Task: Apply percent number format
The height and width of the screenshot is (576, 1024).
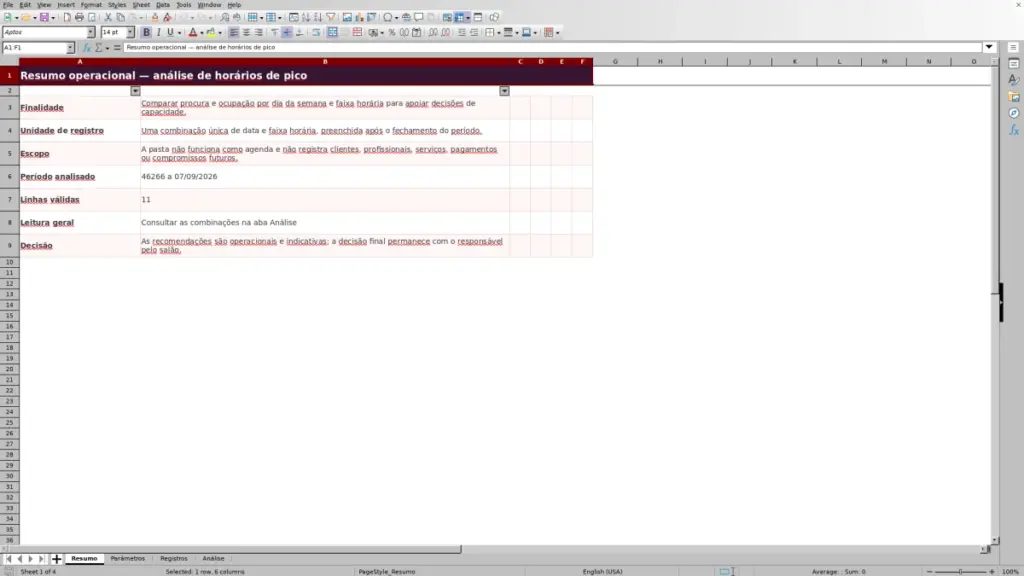Action: [392, 32]
